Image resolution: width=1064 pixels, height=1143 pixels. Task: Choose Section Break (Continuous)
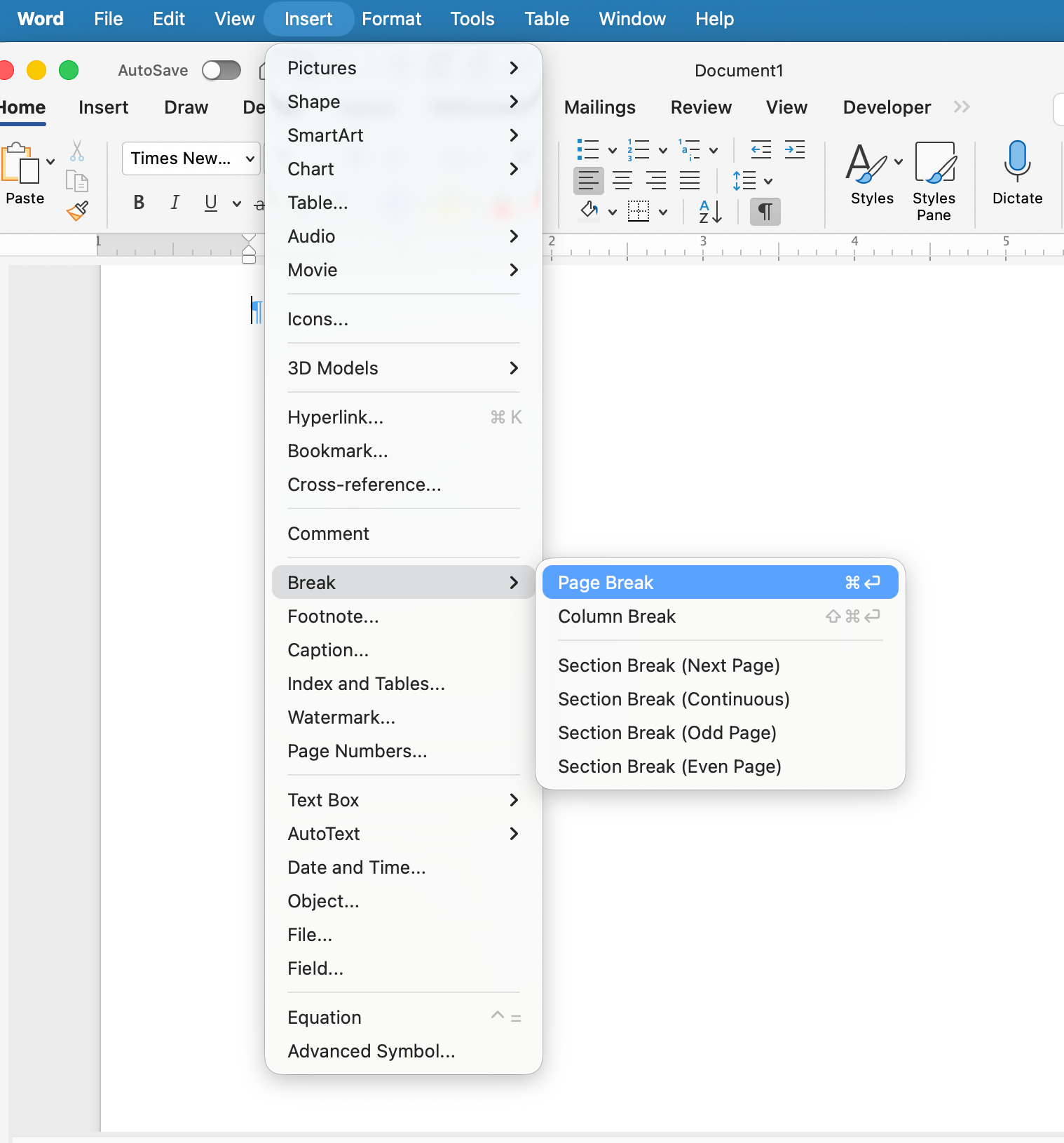[674, 699]
